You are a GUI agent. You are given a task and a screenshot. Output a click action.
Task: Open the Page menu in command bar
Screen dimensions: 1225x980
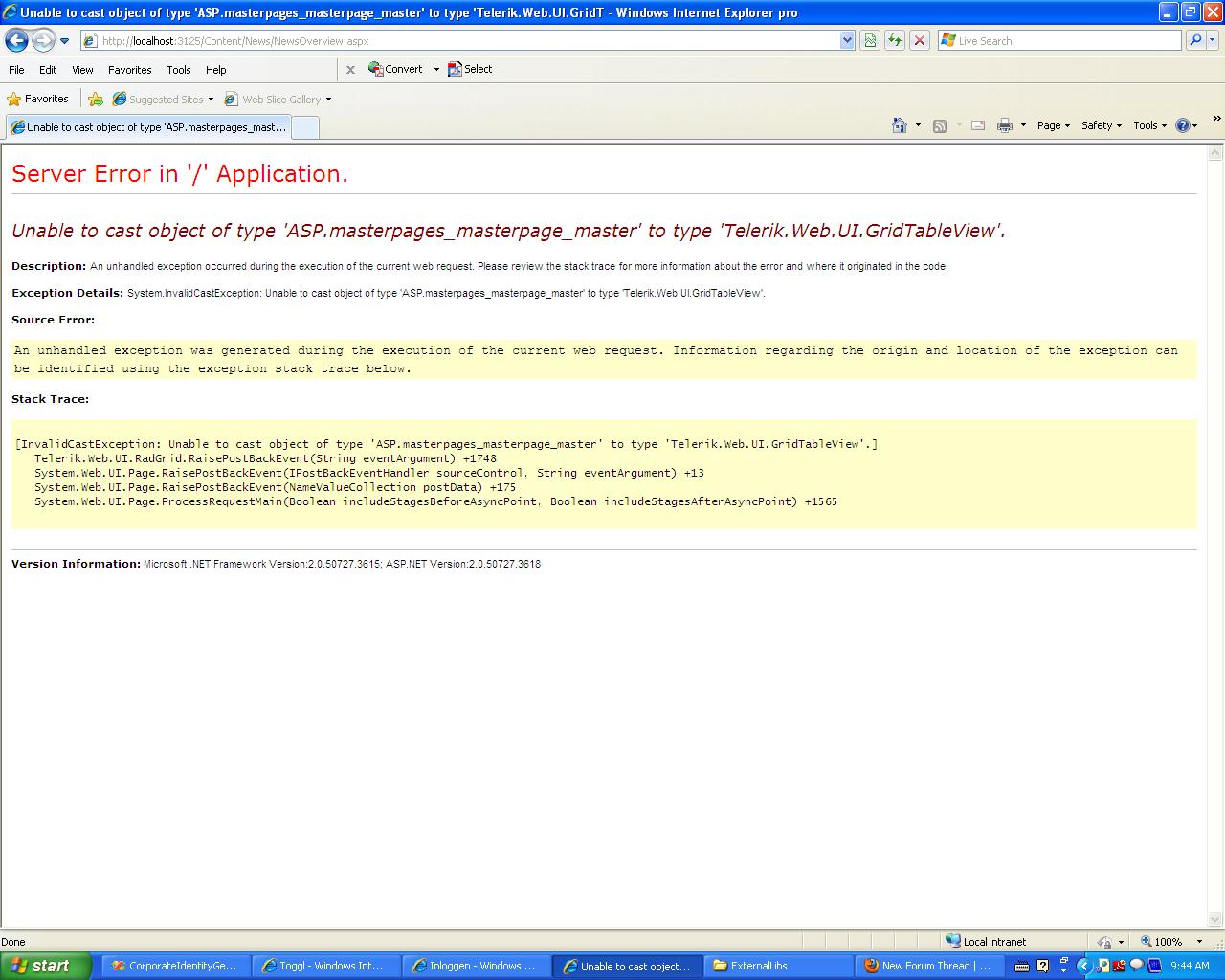pos(1054,125)
